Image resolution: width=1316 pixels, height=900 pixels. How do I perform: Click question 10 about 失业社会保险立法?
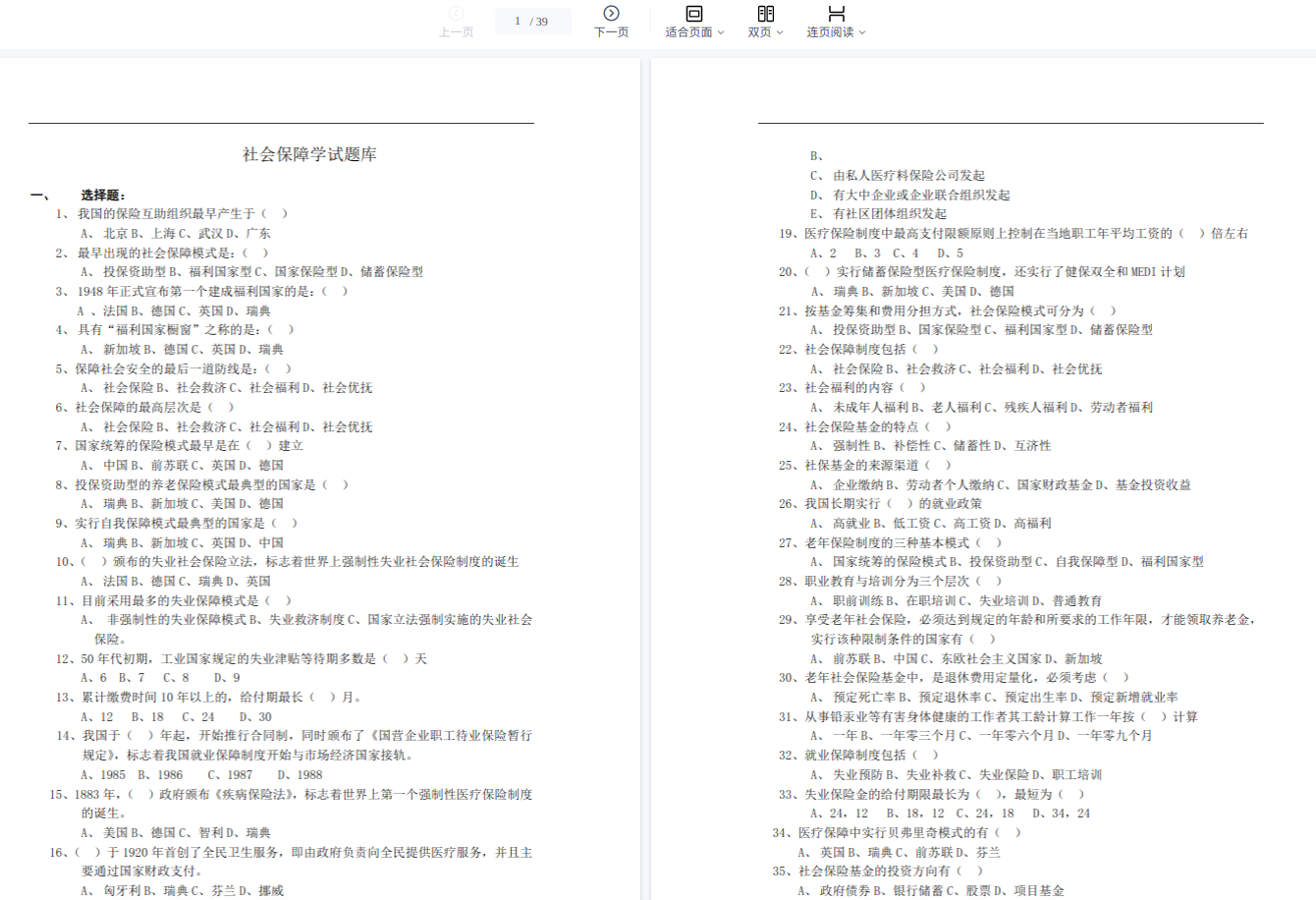click(287, 561)
